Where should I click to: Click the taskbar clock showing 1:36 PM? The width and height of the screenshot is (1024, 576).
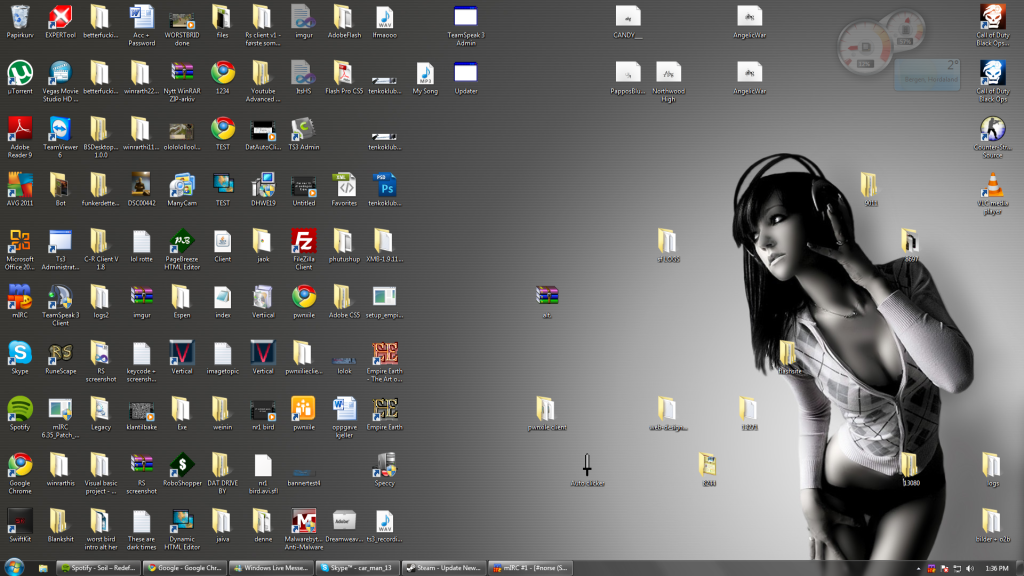click(x=996, y=568)
